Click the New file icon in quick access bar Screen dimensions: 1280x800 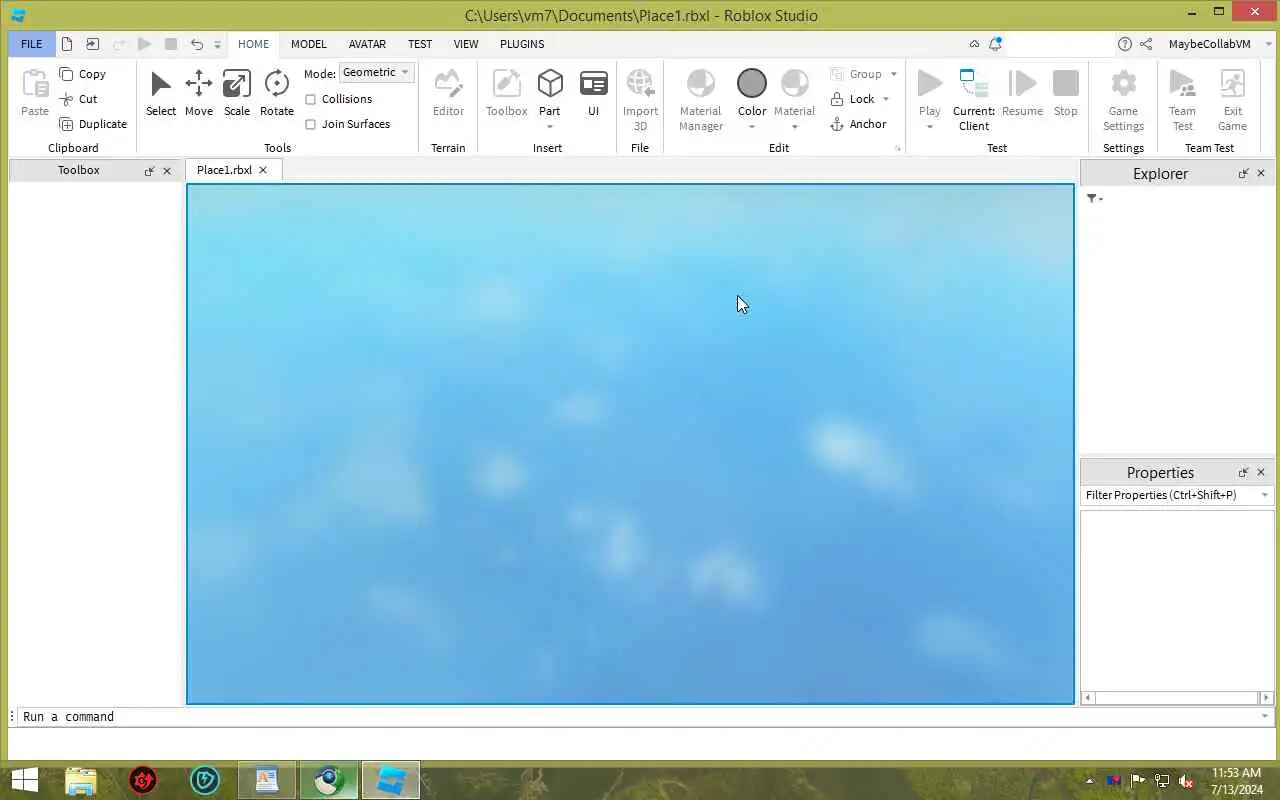67,44
